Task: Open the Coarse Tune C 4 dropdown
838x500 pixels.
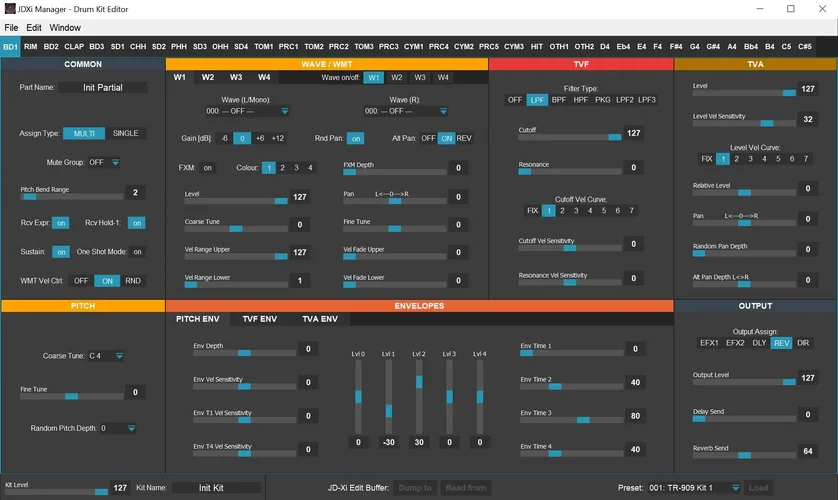Action: (x=106, y=355)
